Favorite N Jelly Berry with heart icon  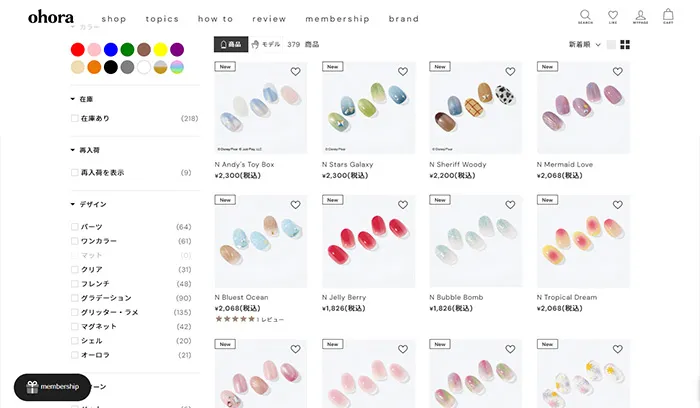[x=403, y=205]
